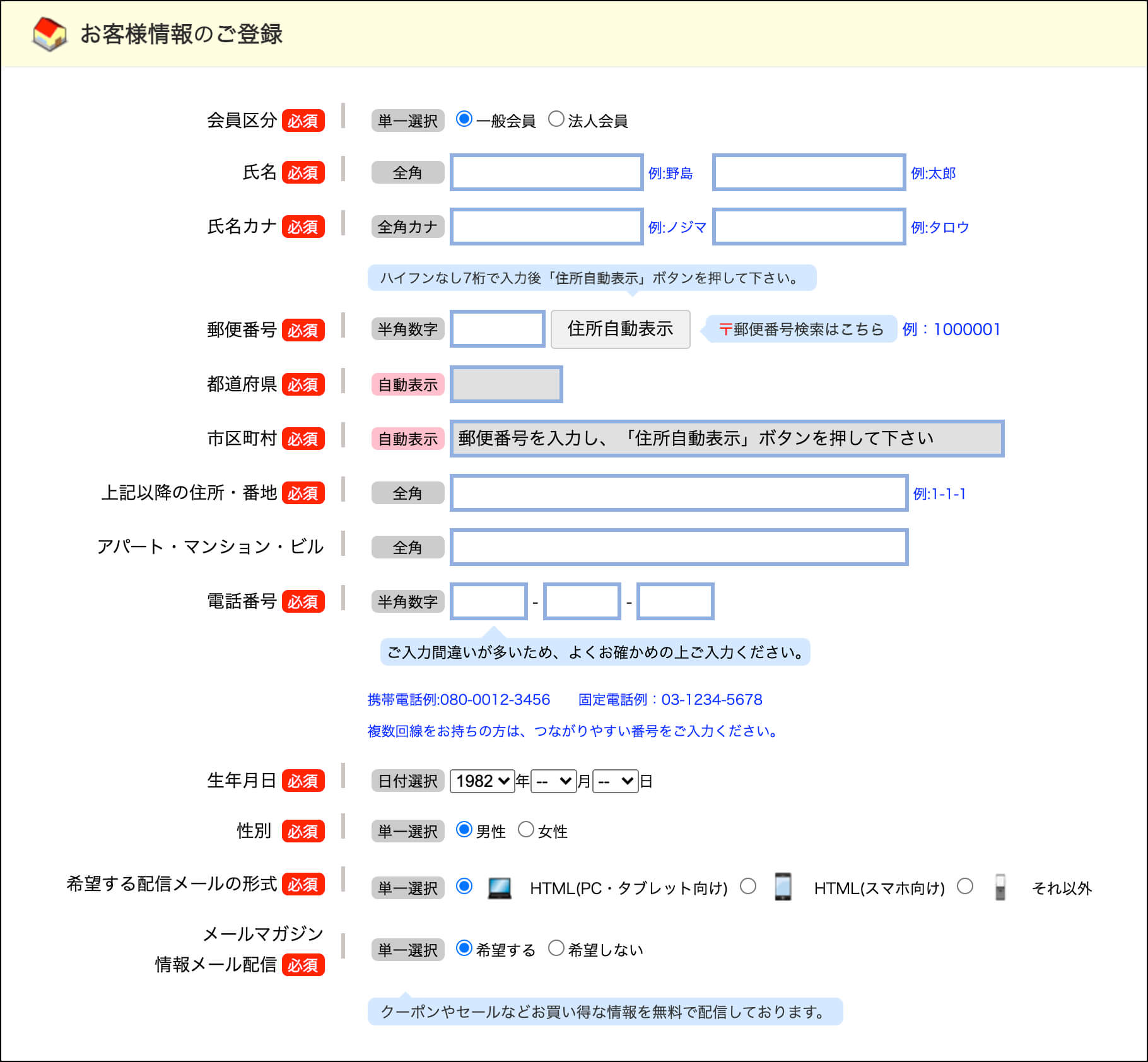Click the クーポンやセール info bubble
The image size is (1148, 1062).
(x=606, y=1012)
